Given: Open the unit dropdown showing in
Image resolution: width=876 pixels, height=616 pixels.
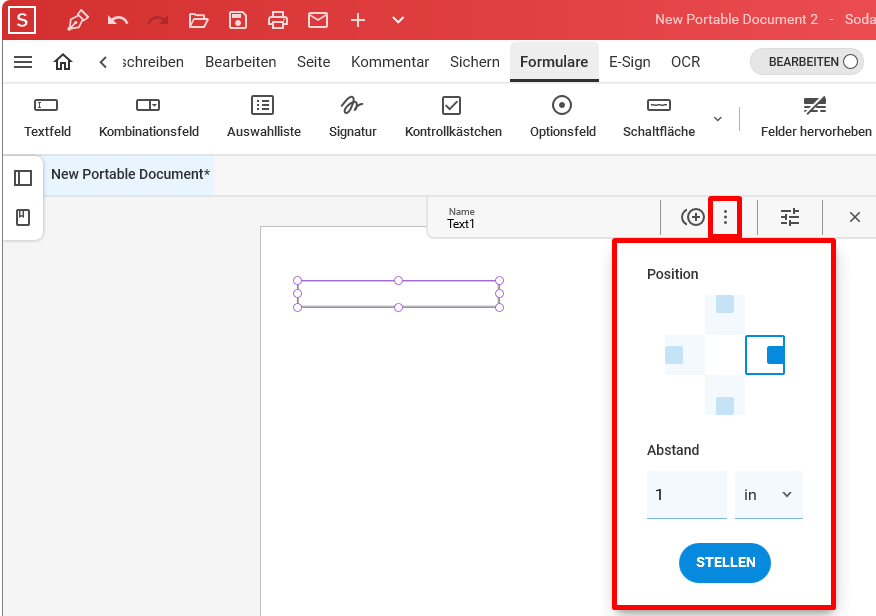Looking at the screenshot, I should (768, 495).
